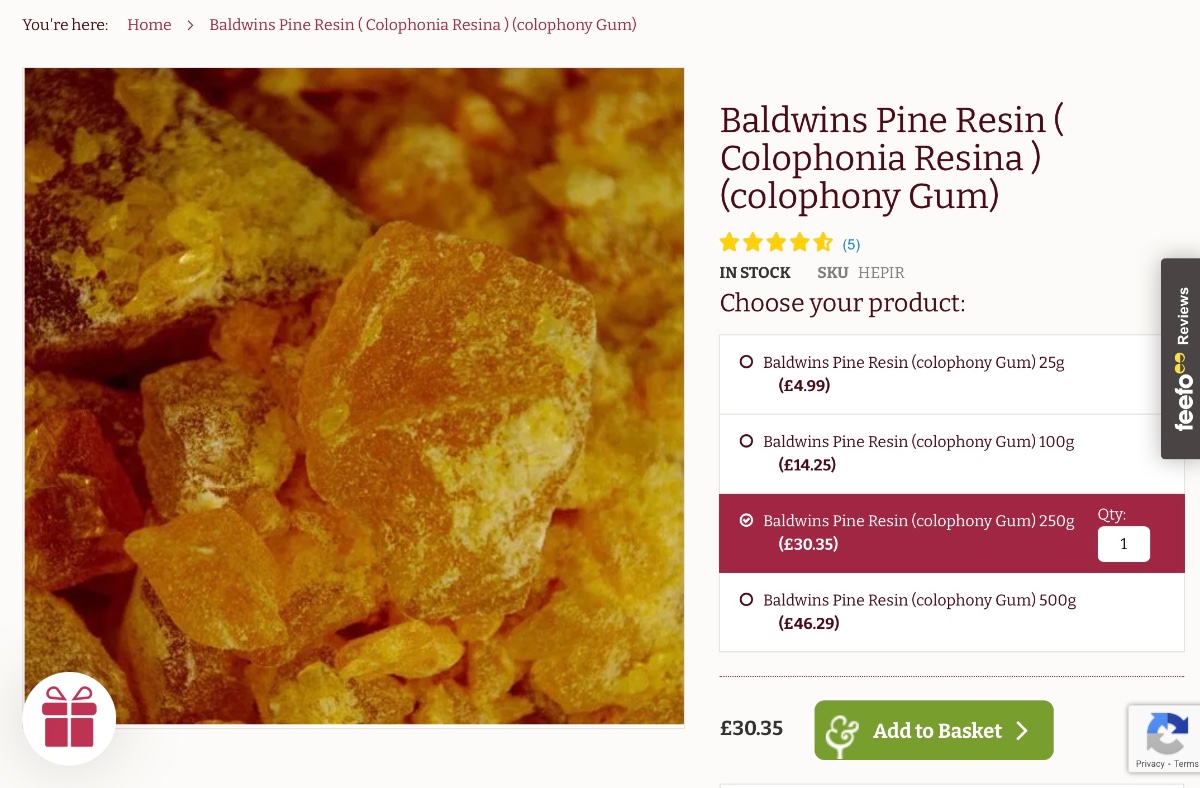The height and width of the screenshot is (788, 1200).
Task: Click the £46.29 price of 500g option
Action: pos(808,624)
